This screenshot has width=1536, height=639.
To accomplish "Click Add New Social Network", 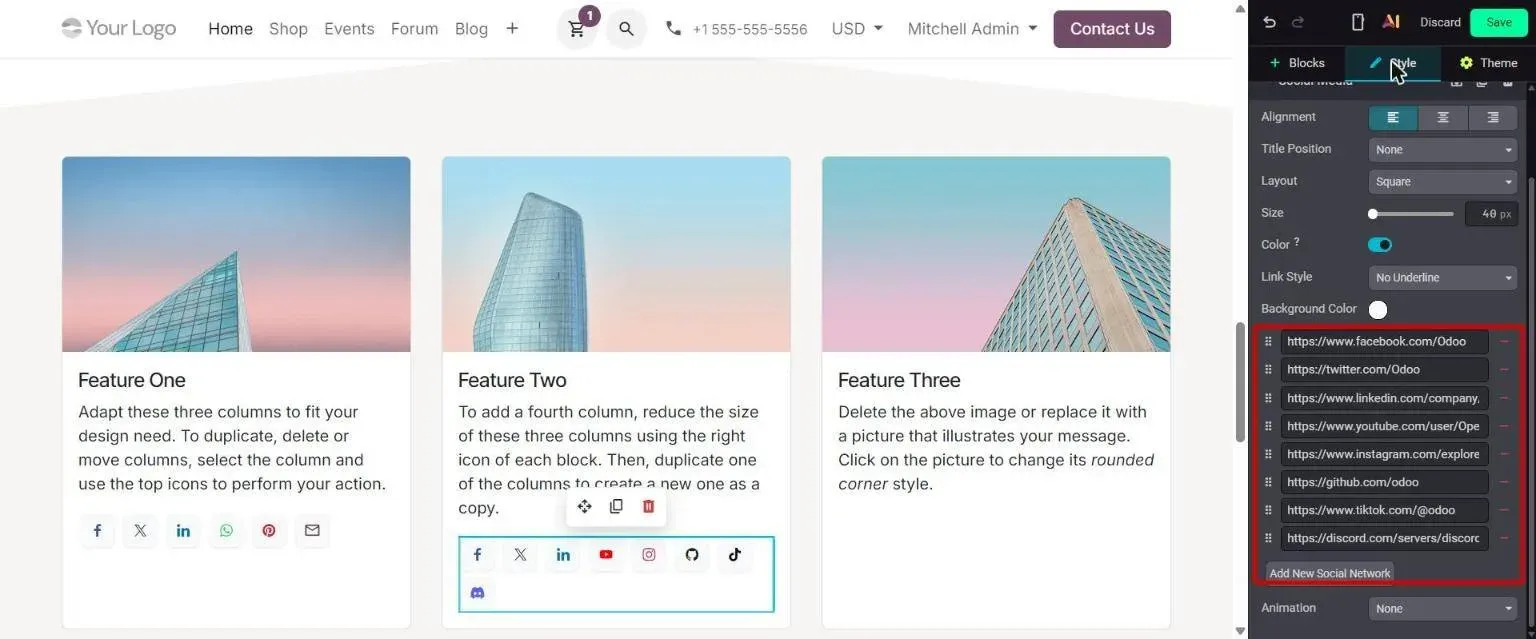I will tap(1330, 573).
